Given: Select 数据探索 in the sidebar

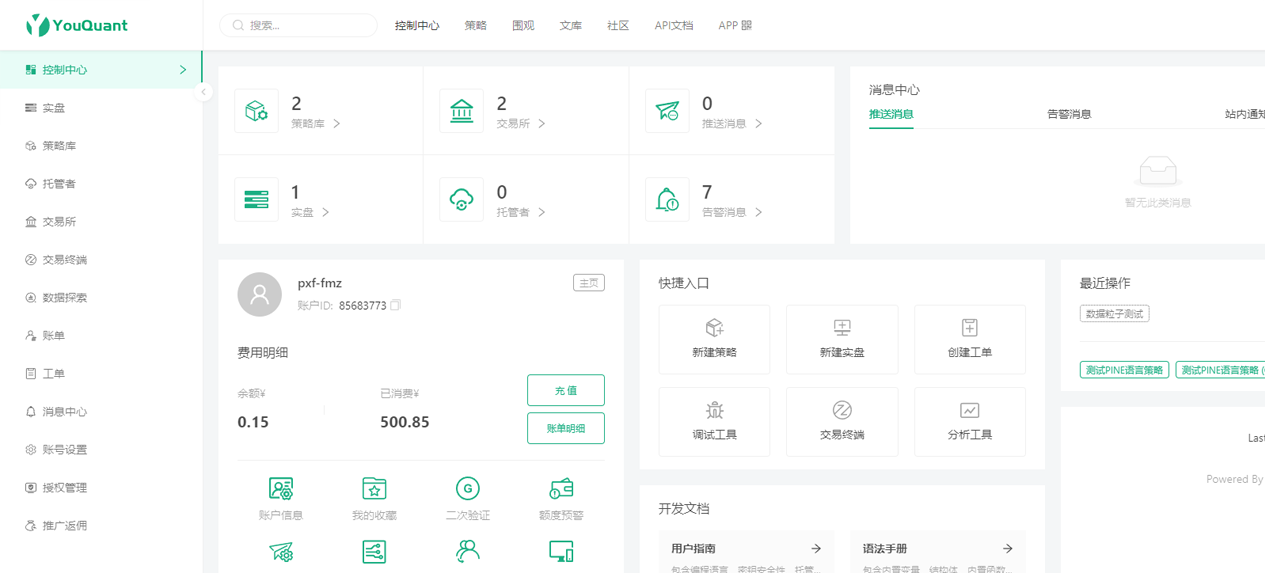Looking at the screenshot, I should click(x=64, y=298).
